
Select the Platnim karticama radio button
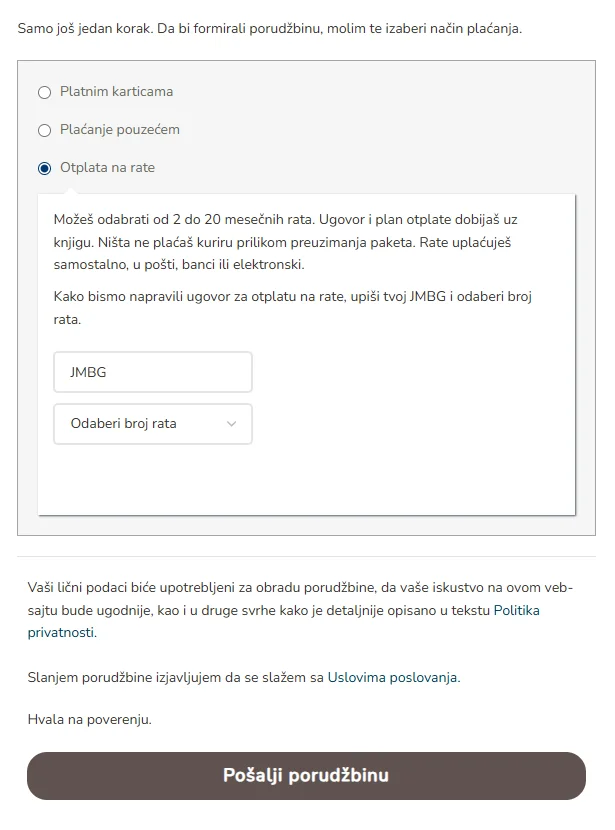44,92
